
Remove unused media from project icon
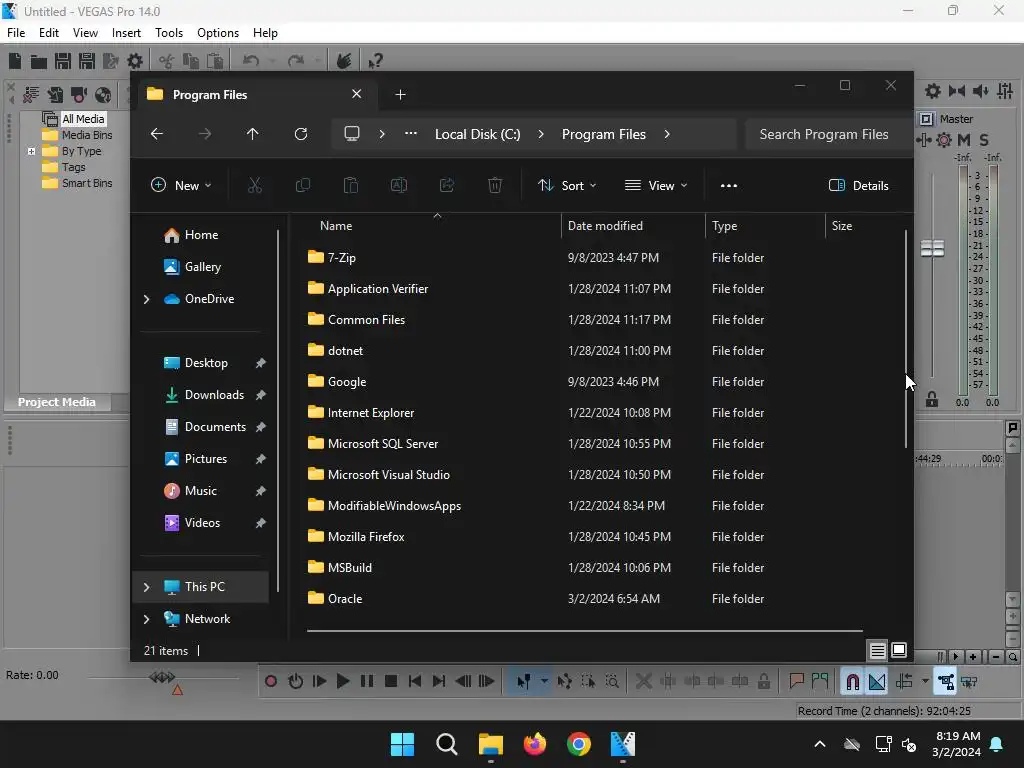[31, 95]
